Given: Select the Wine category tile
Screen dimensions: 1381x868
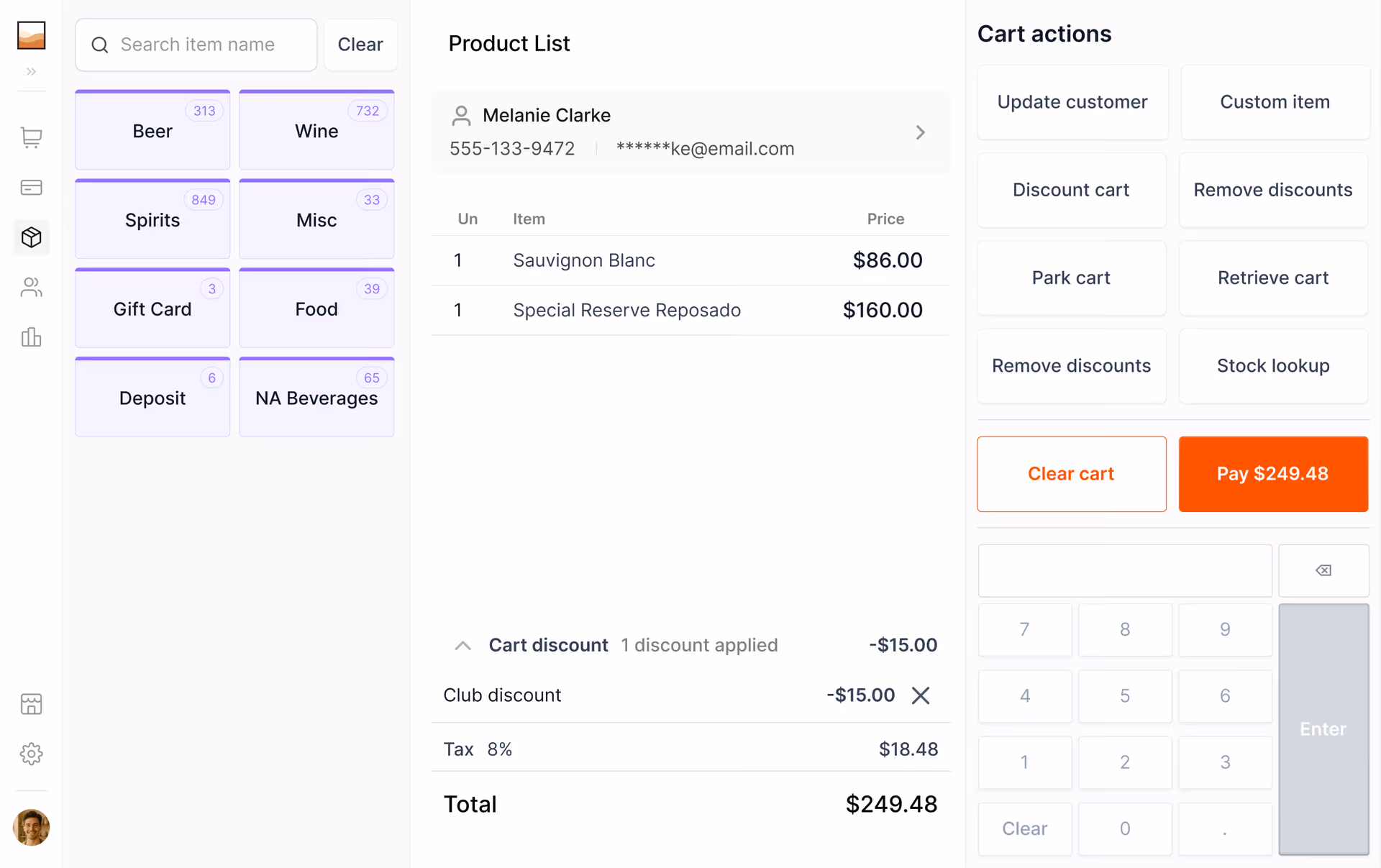Looking at the screenshot, I should click(x=316, y=131).
